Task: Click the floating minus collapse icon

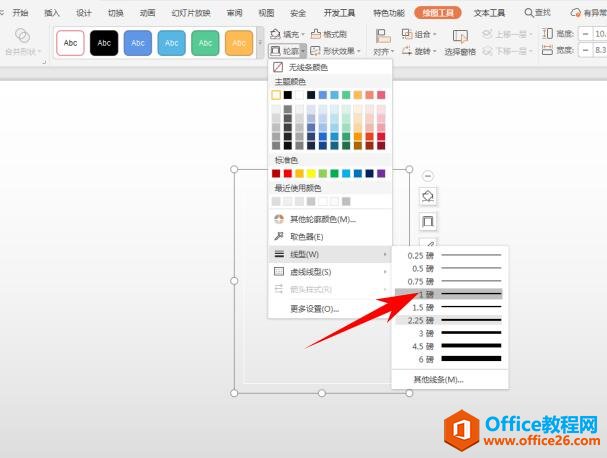Action: click(x=428, y=176)
